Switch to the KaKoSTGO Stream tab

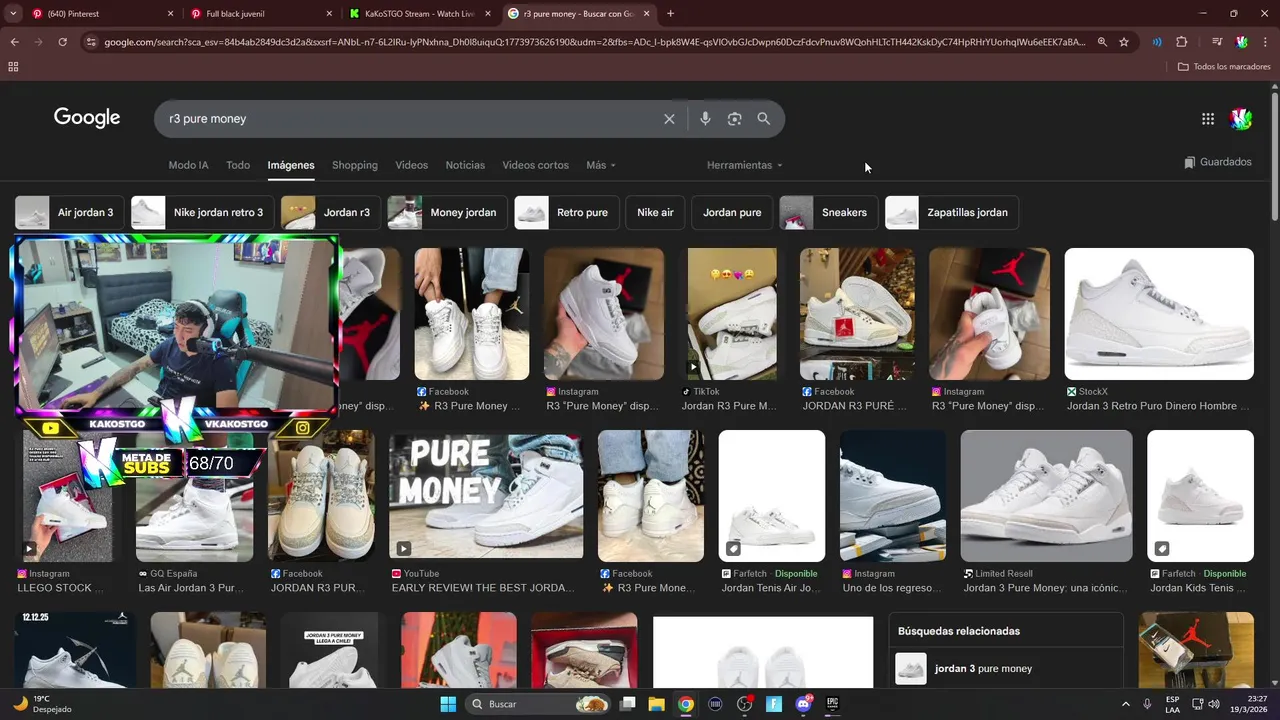pos(420,14)
